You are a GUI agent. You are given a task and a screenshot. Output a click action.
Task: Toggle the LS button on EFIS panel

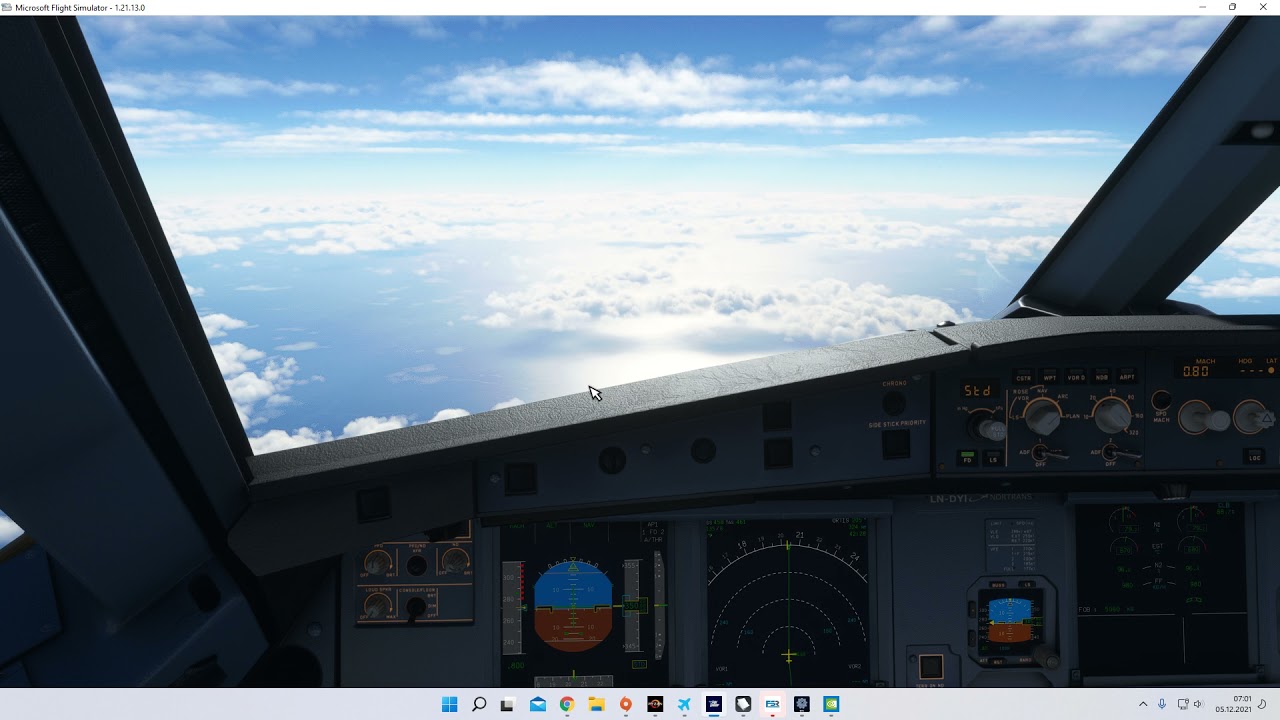tap(993, 458)
